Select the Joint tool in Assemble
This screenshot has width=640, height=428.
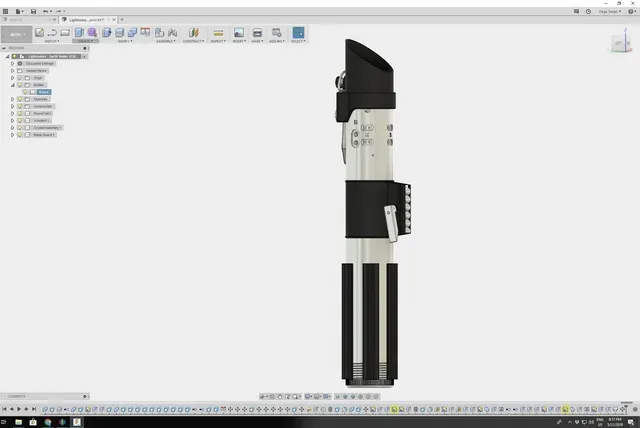click(x=173, y=33)
